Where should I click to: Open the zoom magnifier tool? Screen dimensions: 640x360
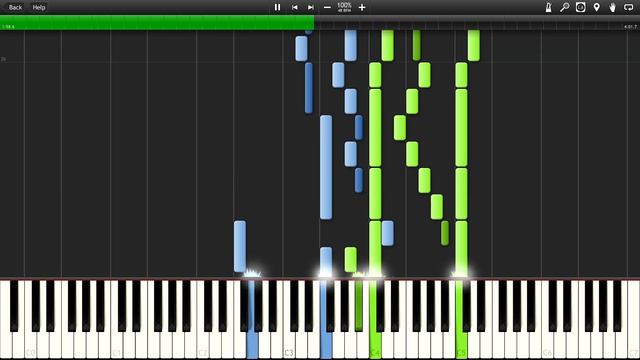[564, 7]
